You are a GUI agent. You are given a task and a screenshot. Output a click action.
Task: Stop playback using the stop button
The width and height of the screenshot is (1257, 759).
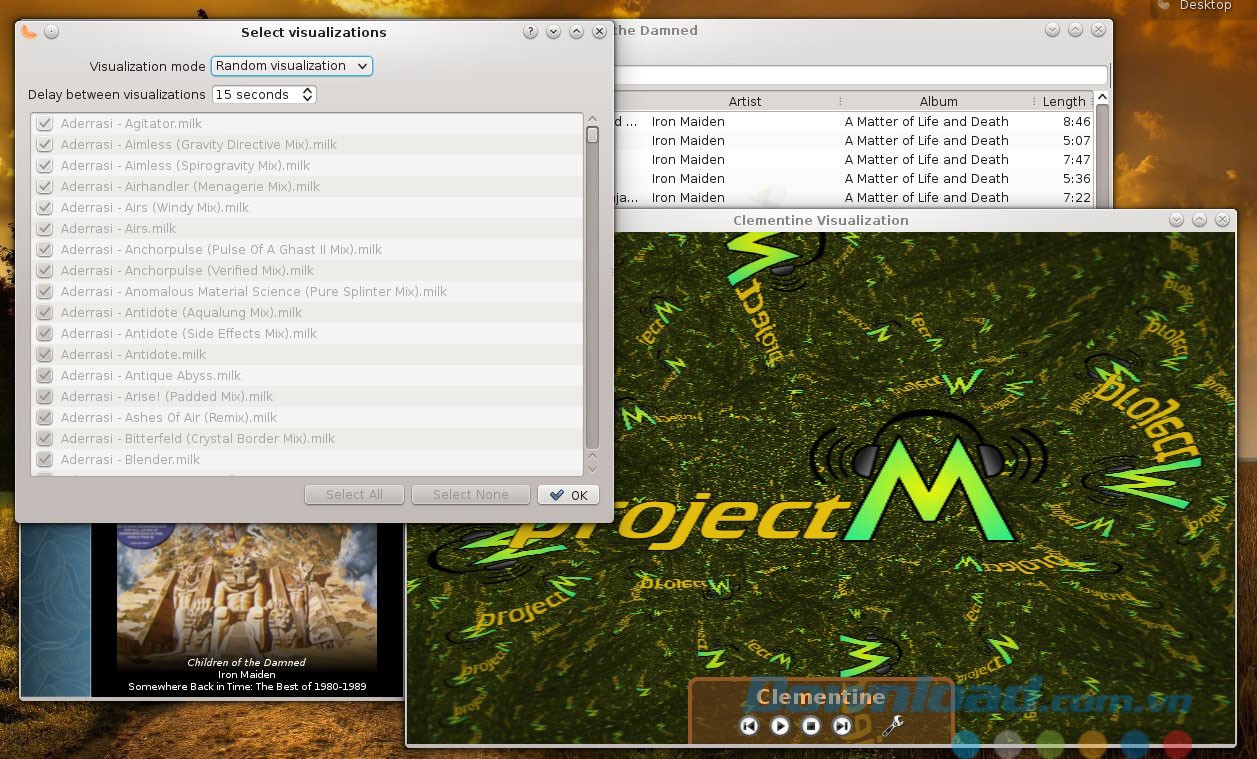coord(811,726)
